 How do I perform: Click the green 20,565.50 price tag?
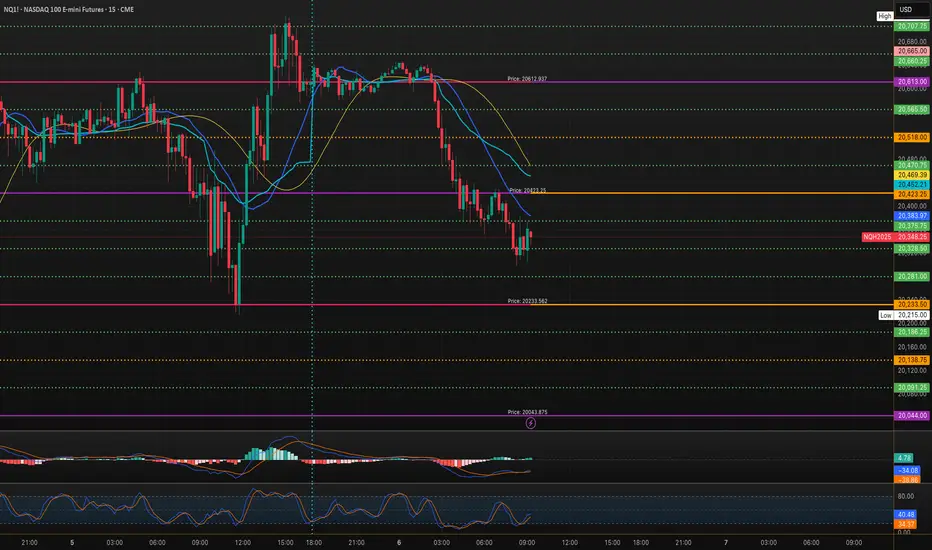point(912,110)
